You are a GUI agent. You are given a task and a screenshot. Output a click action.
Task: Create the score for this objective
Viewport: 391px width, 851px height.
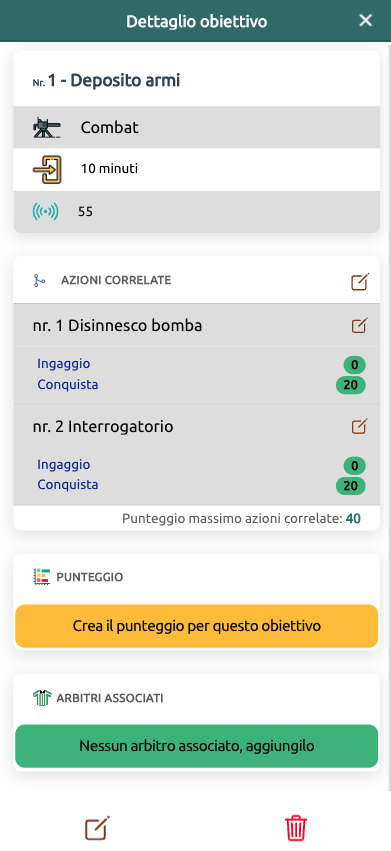(x=197, y=626)
